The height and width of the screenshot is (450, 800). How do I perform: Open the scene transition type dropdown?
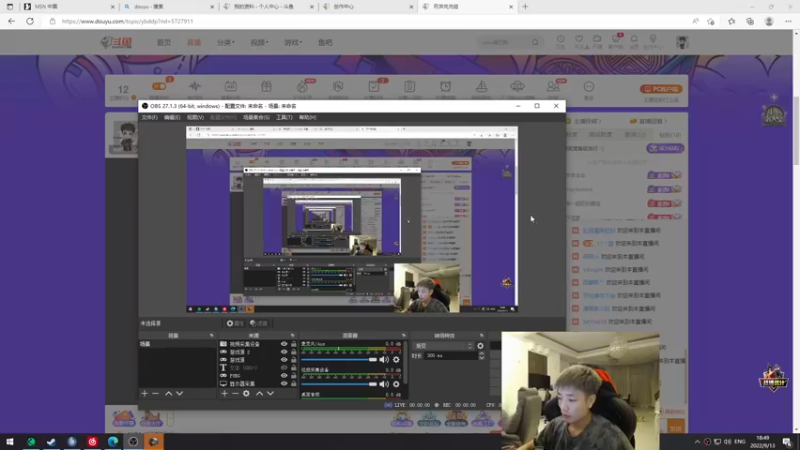[x=443, y=346]
